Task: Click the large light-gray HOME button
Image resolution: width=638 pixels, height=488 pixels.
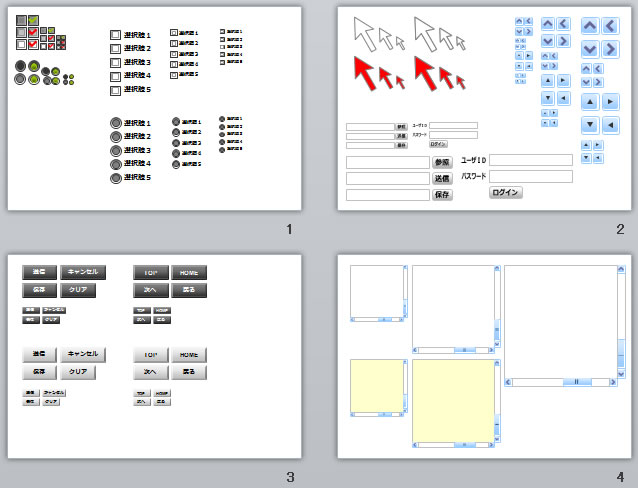Action: coord(188,355)
